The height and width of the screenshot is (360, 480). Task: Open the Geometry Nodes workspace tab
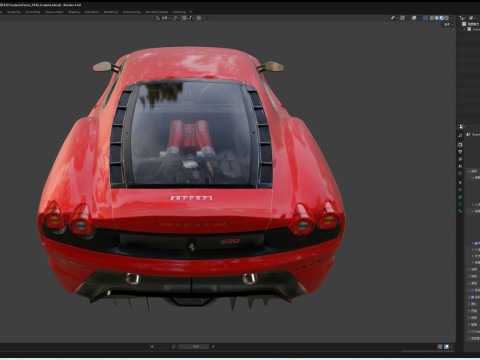pyautogui.click(x=156, y=12)
